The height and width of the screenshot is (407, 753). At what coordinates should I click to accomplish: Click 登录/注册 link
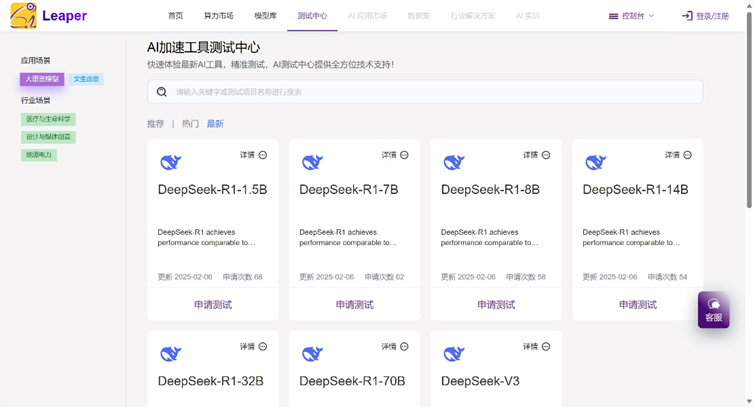(x=713, y=16)
